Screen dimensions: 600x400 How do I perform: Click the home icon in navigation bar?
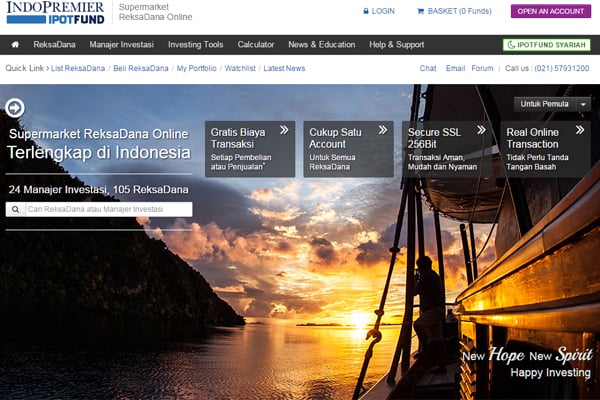(15, 45)
